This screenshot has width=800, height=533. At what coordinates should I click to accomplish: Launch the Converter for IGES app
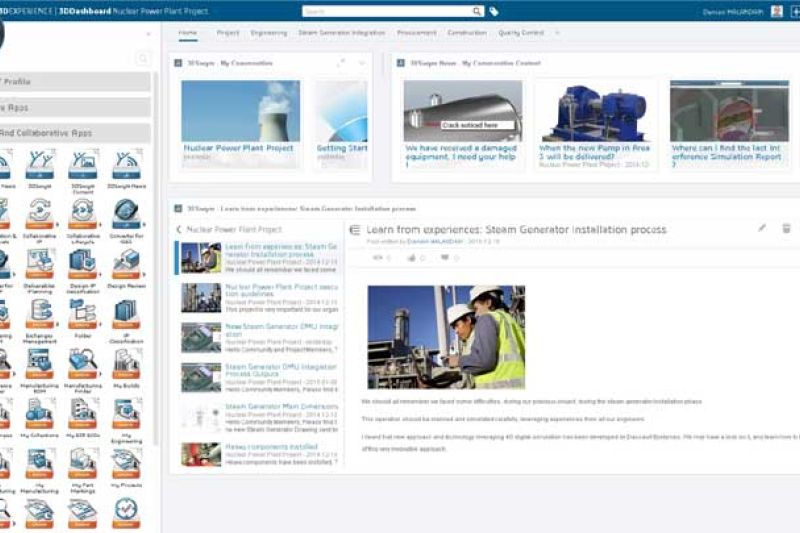coord(126,215)
